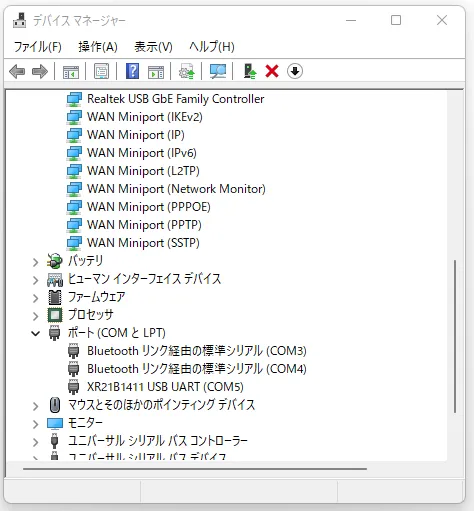The image size is (474, 511).
Task: Select XR21B1411 USB UART (COM5) text
Action: click(165, 387)
